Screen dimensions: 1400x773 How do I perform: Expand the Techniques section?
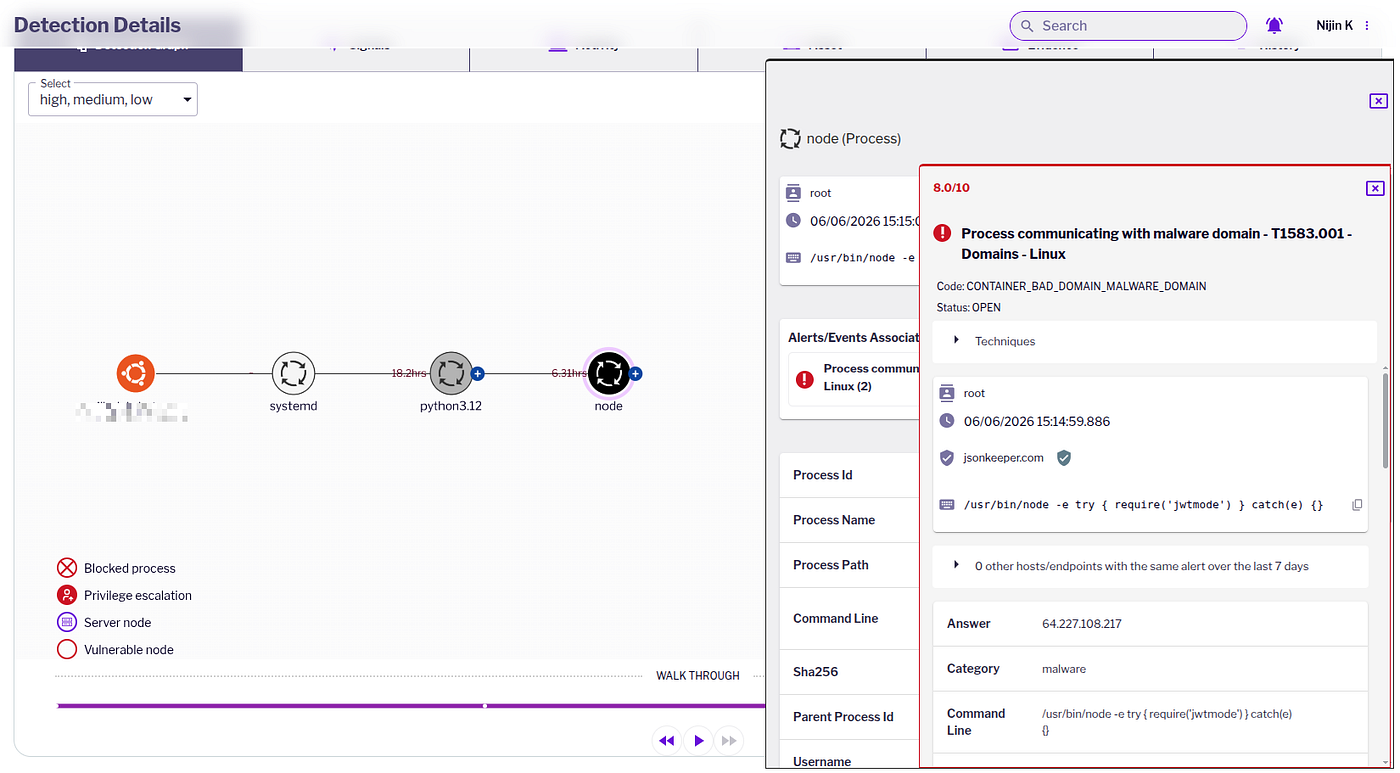point(1154,341)
